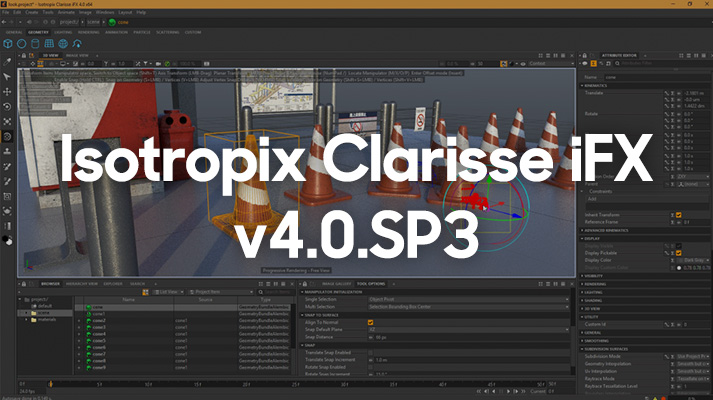This screenshot has height=400, width=713.
Task: Create a cylinder with the shelf icon
Action: click(x=35, y=44)
